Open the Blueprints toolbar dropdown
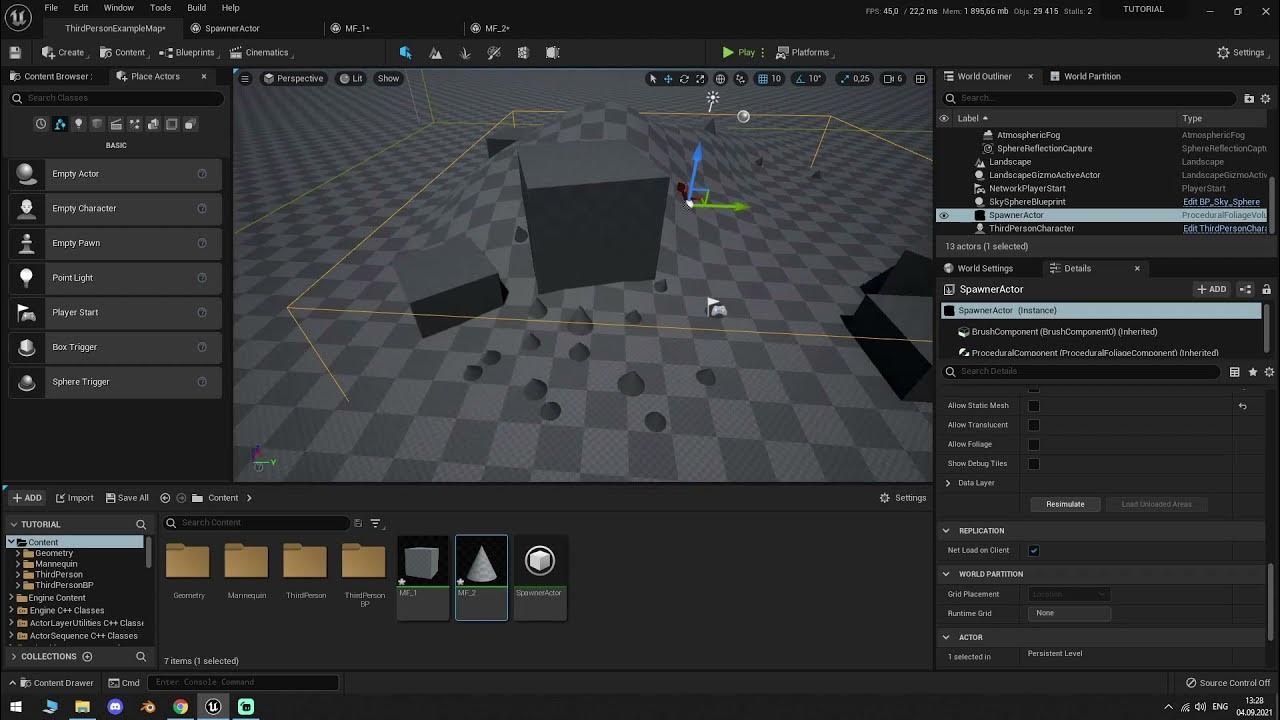 click(189, 52)
